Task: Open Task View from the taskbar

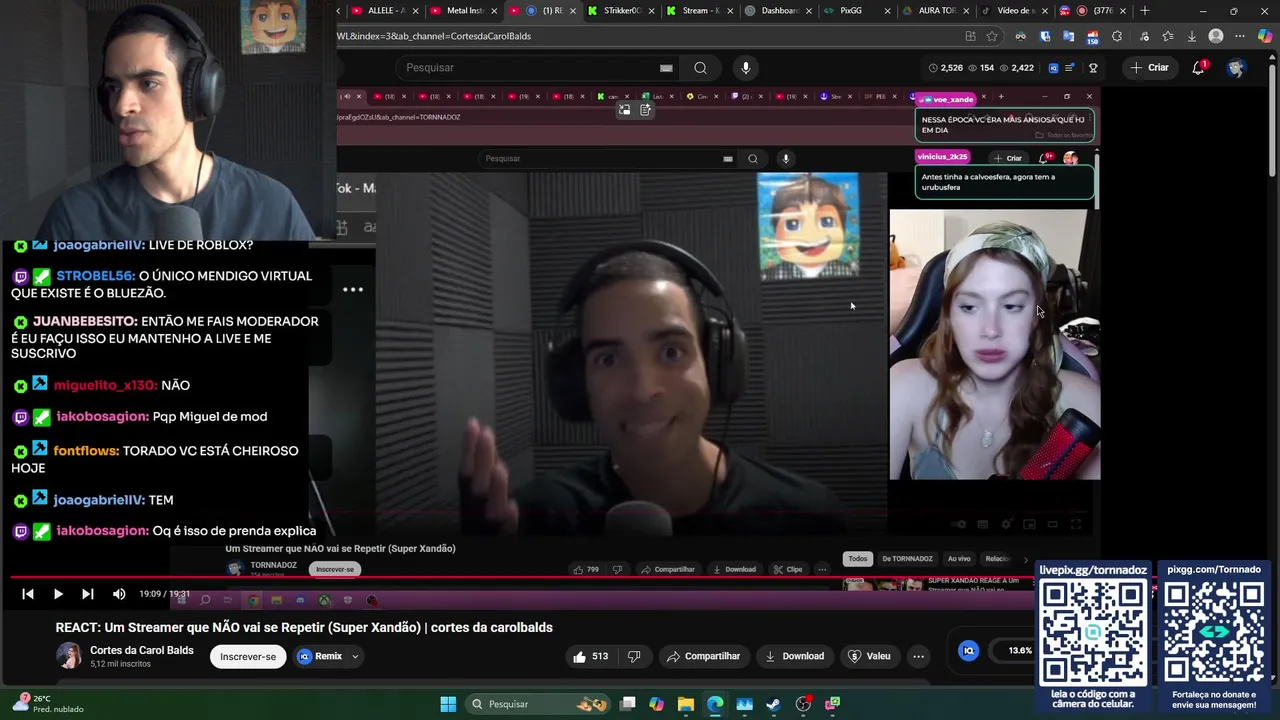Action: point(627,704)
